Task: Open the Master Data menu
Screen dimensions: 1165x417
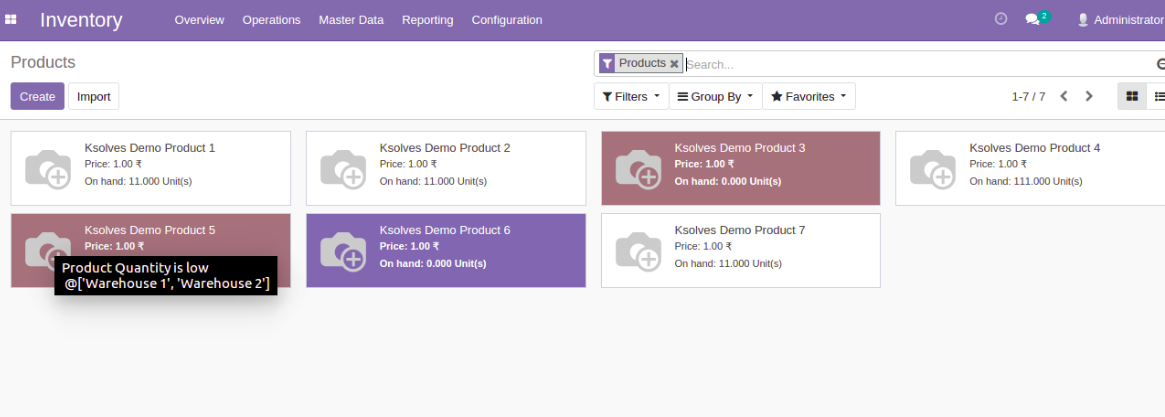Action: 351,20
